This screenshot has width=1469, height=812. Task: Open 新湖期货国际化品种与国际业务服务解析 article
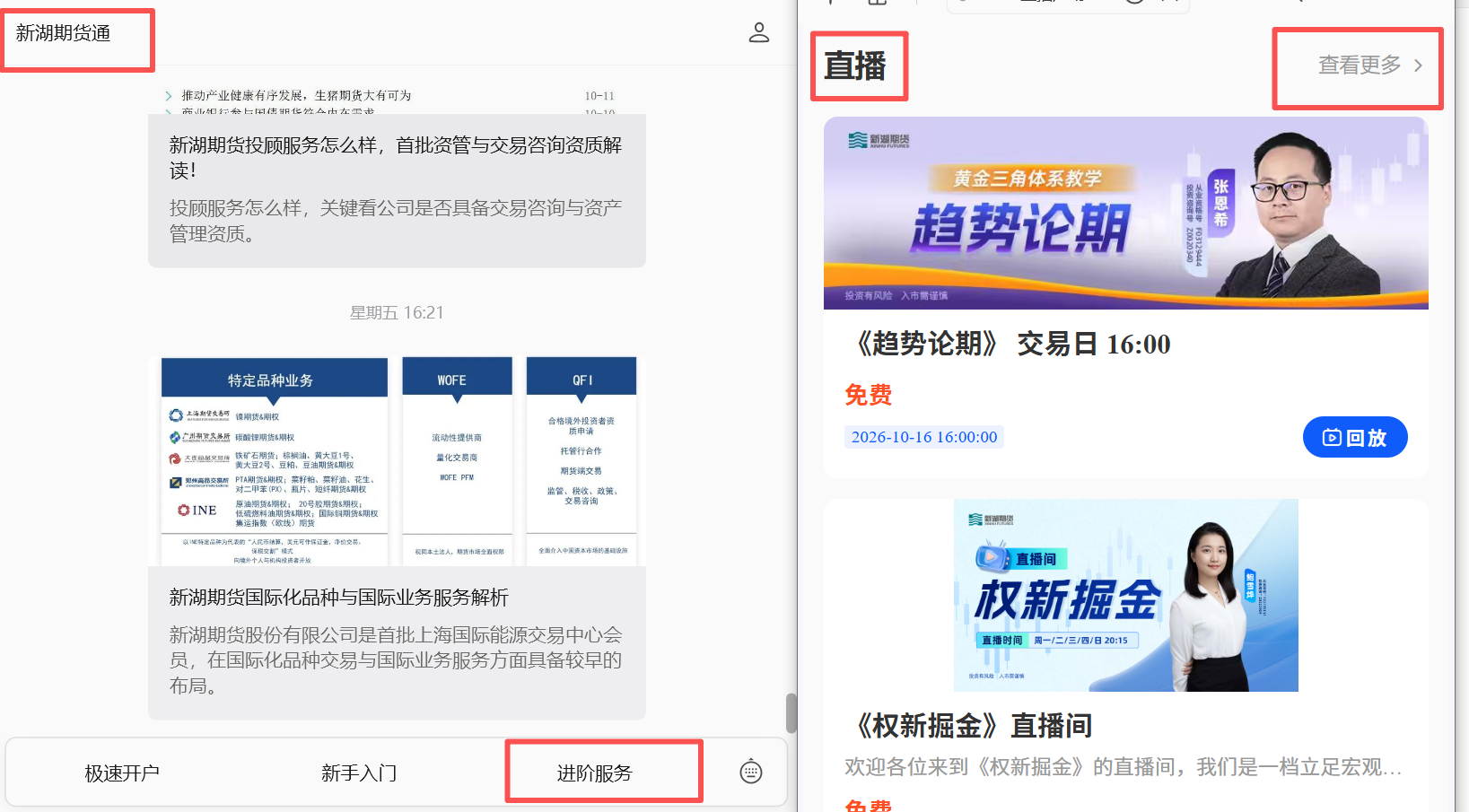coord(397,642)
